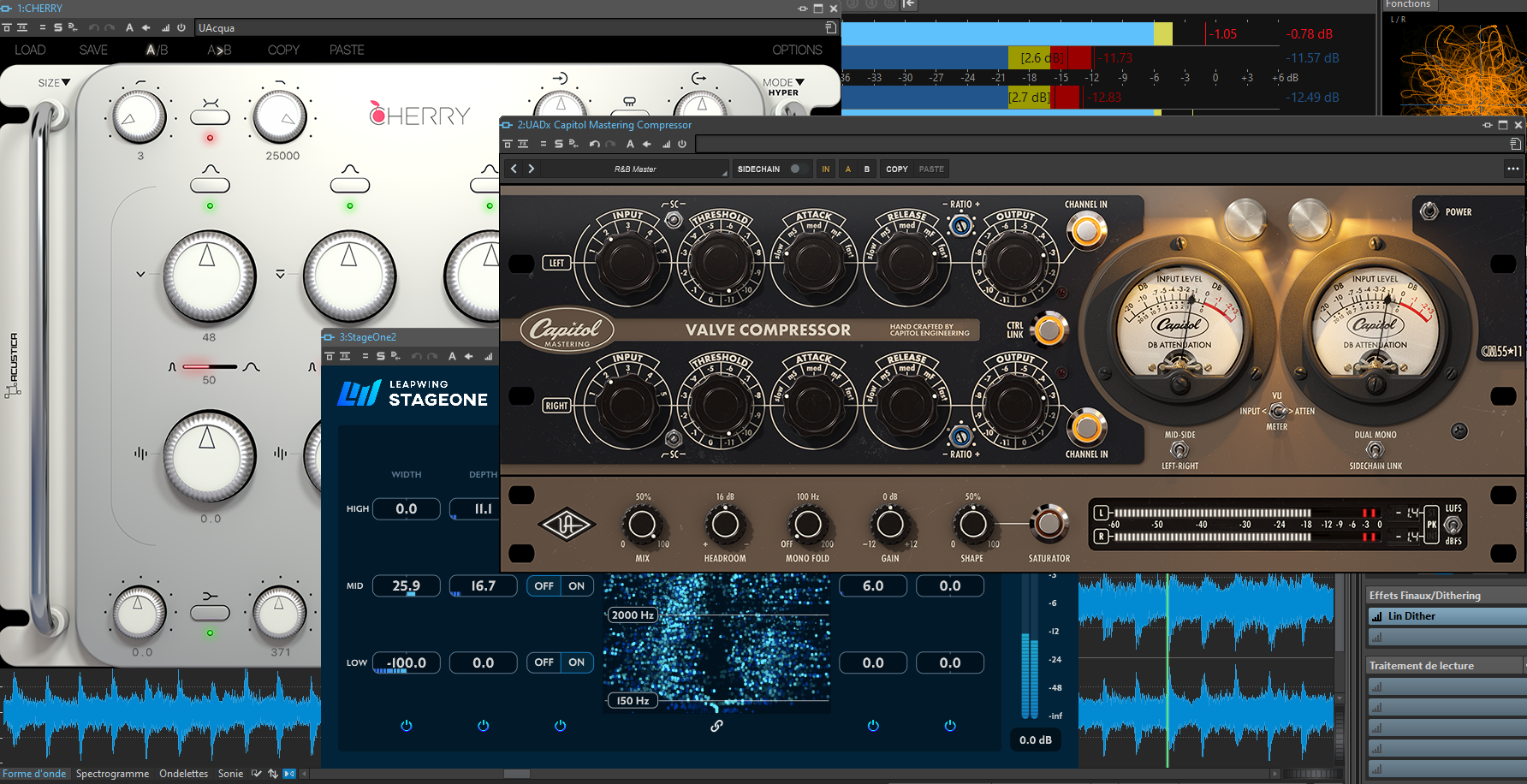The height and width of the screenshot is (784, 1527).
Task: Click COPY in the Capitol Compressor header
Action: [896, 169]
